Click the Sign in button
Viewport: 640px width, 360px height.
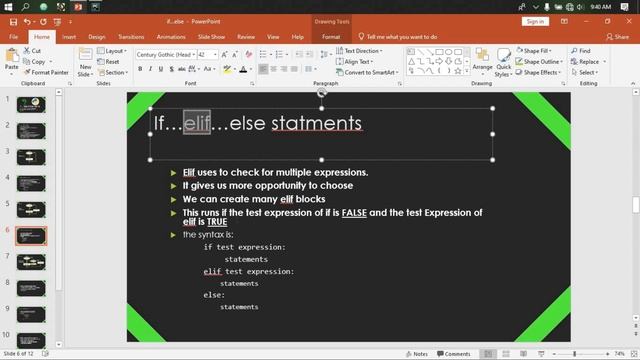click(x=535, y=21)
